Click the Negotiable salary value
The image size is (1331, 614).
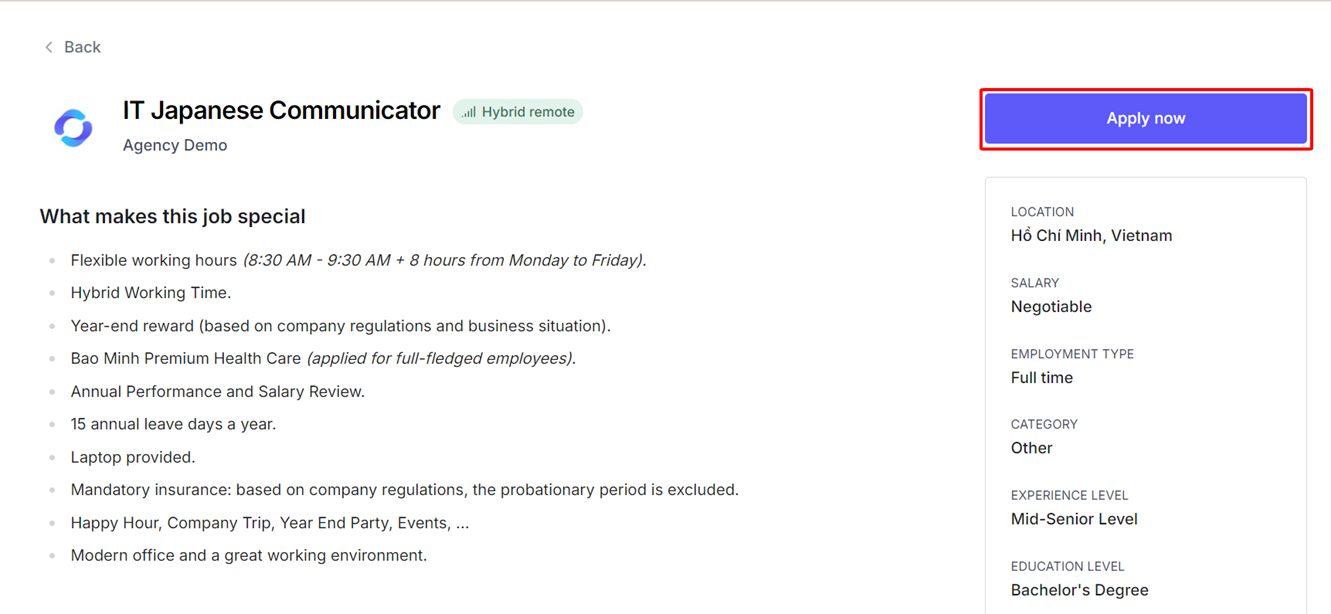pyautogui.click(x=1051, y=307)
